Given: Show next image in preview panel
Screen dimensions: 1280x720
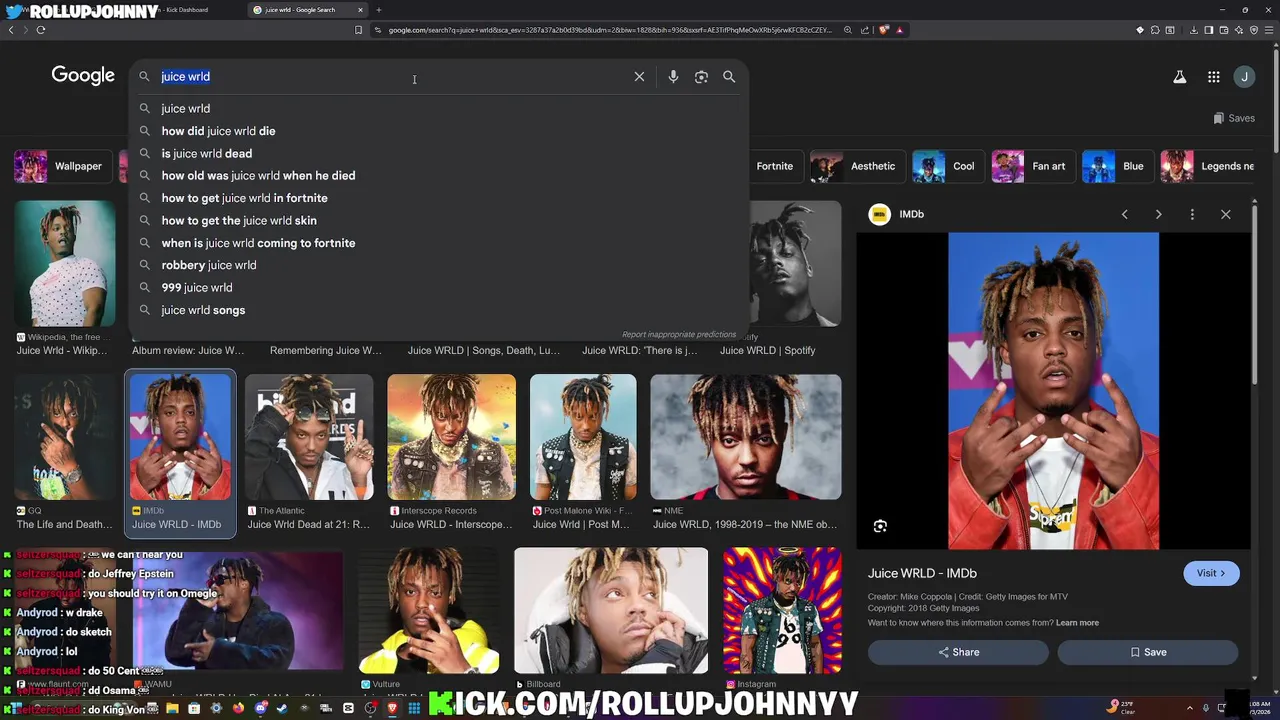Looking at the screenshot, I should pyautogui.click(x=1158, y=214).
